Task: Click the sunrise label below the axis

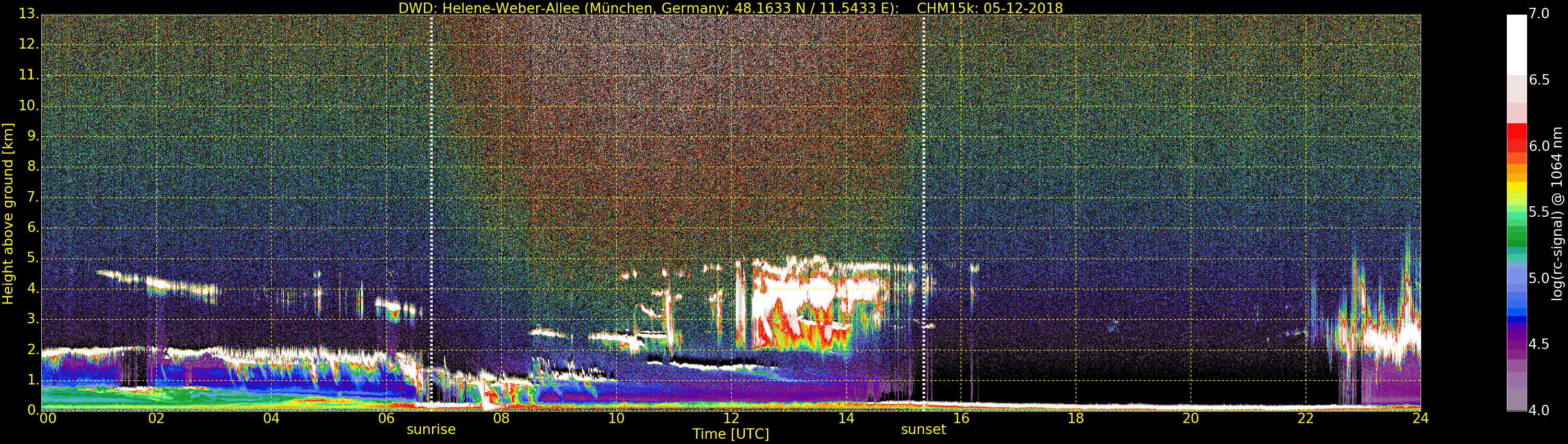Action: point(431,429)
